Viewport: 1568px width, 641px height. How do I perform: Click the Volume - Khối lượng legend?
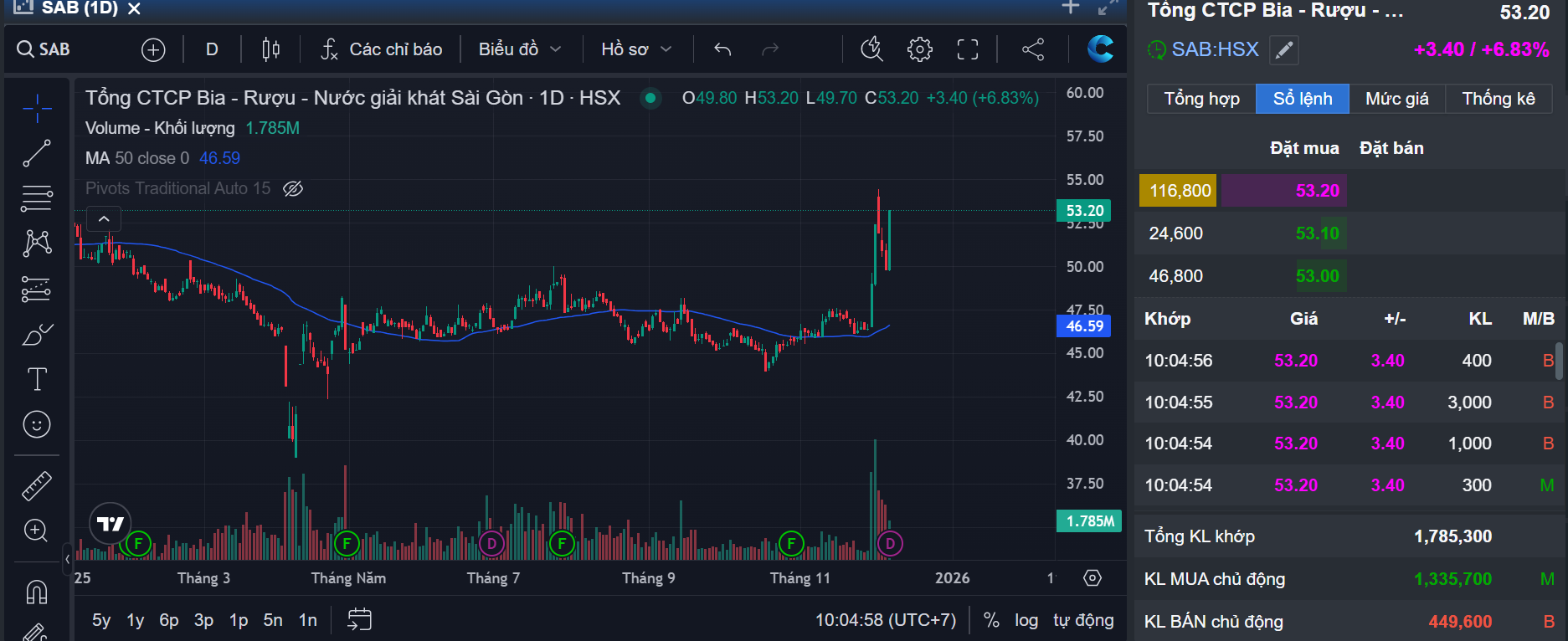click(x=193, y=128)
